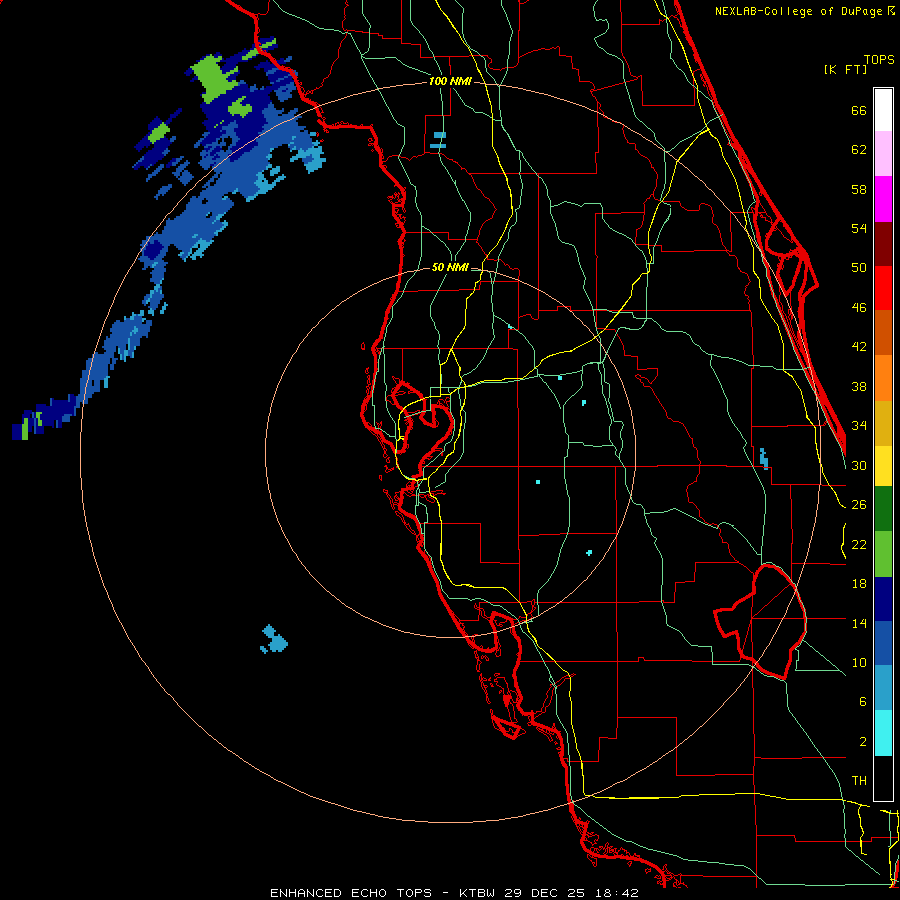Select the 58 legend value

click(859, 189)
